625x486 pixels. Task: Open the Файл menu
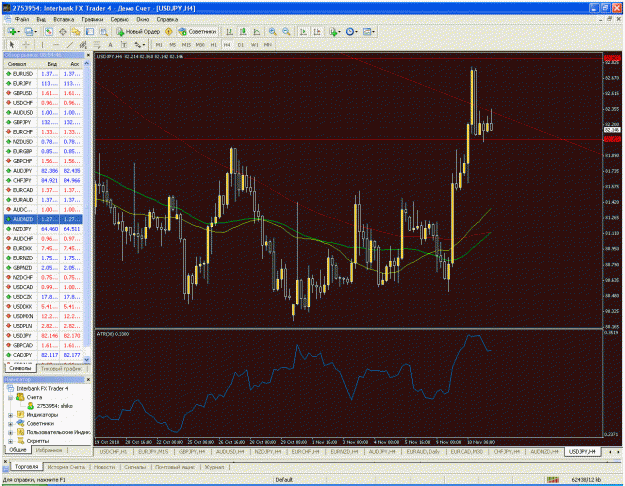pyautogui.click(x=22, y=19)
